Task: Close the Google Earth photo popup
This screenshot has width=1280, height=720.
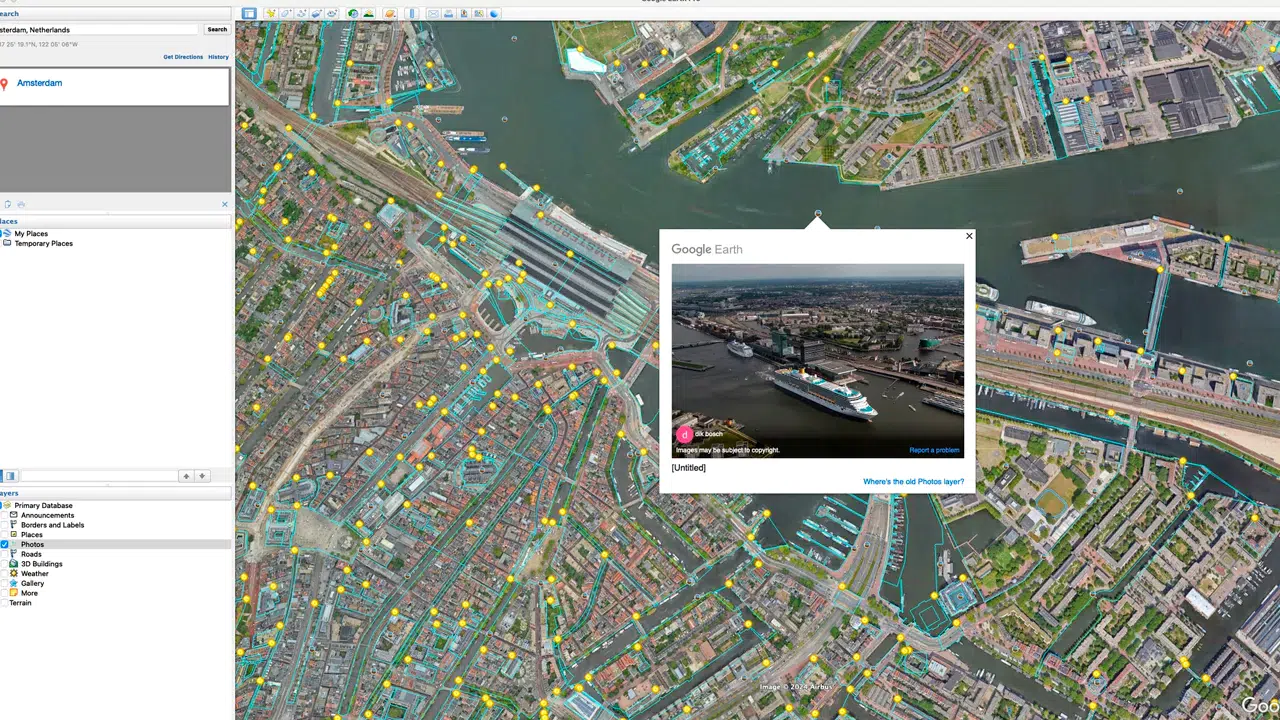Action: coord(968,236)
